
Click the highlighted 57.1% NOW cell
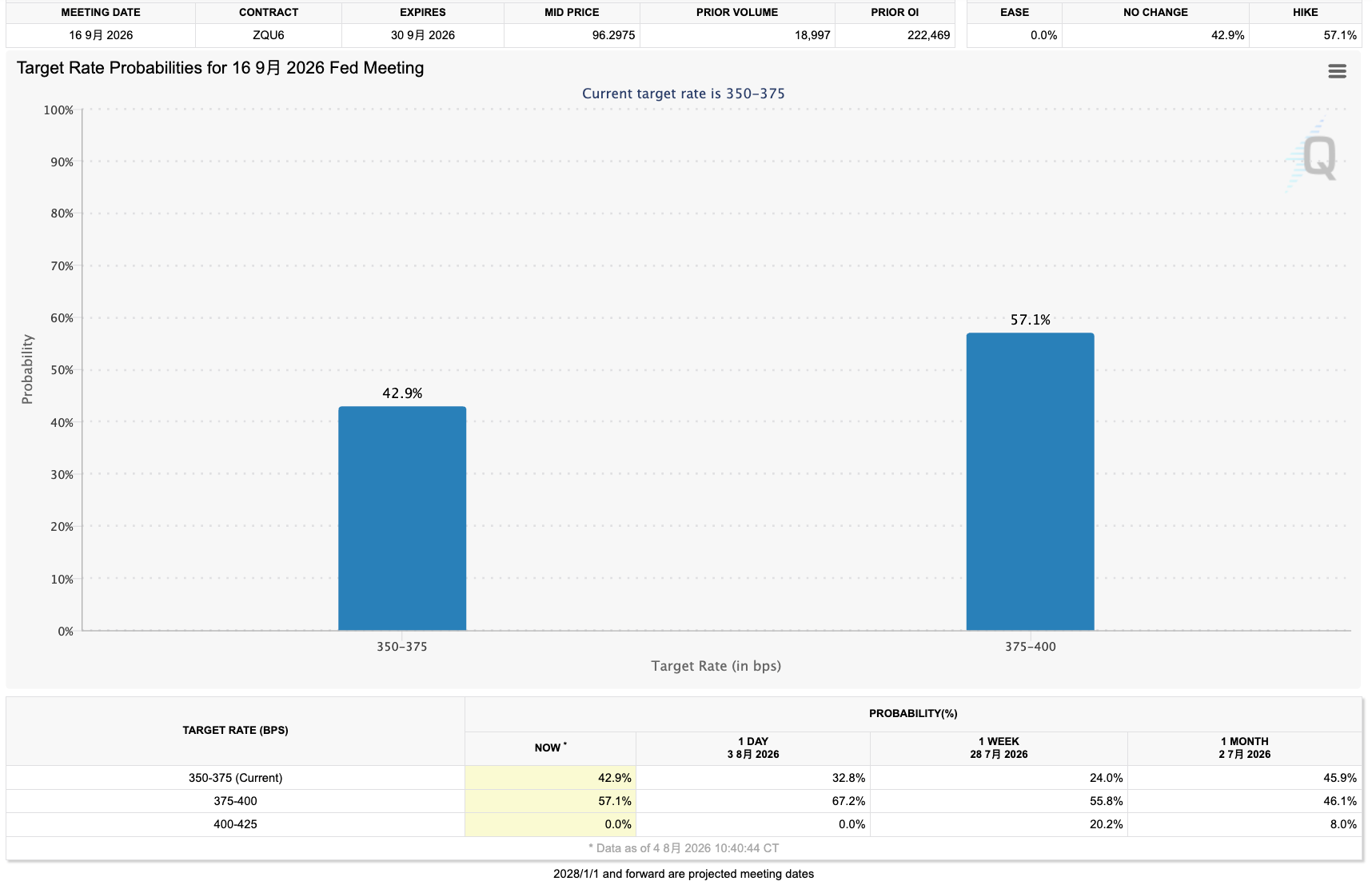[x=551, y=801]
